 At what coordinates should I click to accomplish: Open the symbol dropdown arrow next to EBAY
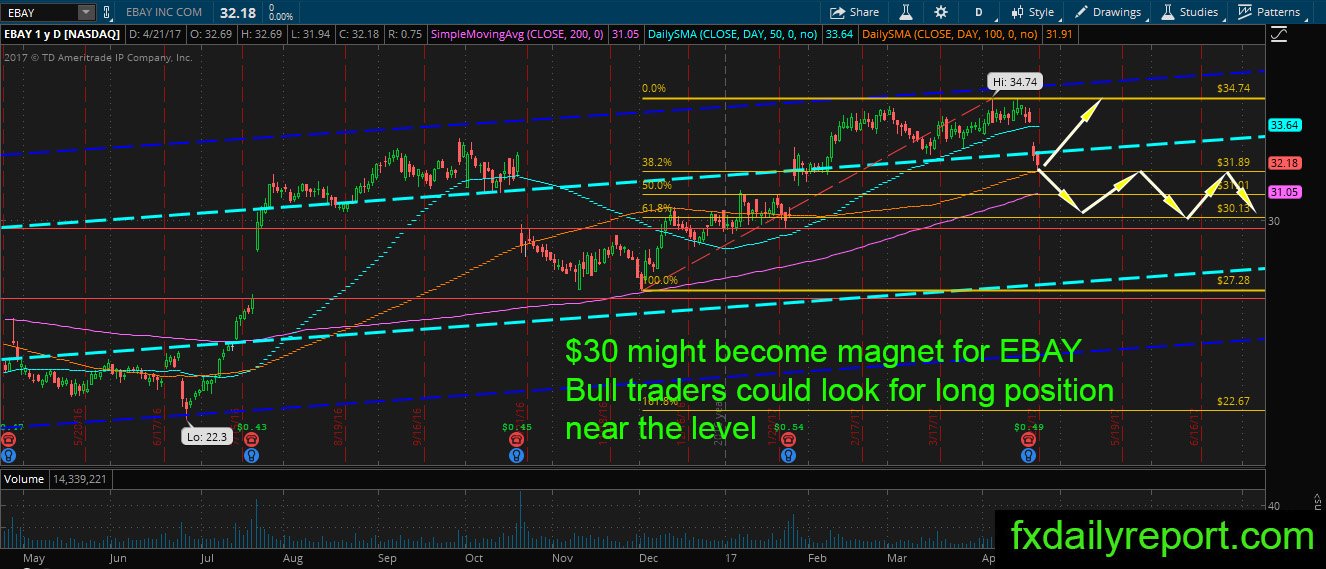click(x=84, y=12)
